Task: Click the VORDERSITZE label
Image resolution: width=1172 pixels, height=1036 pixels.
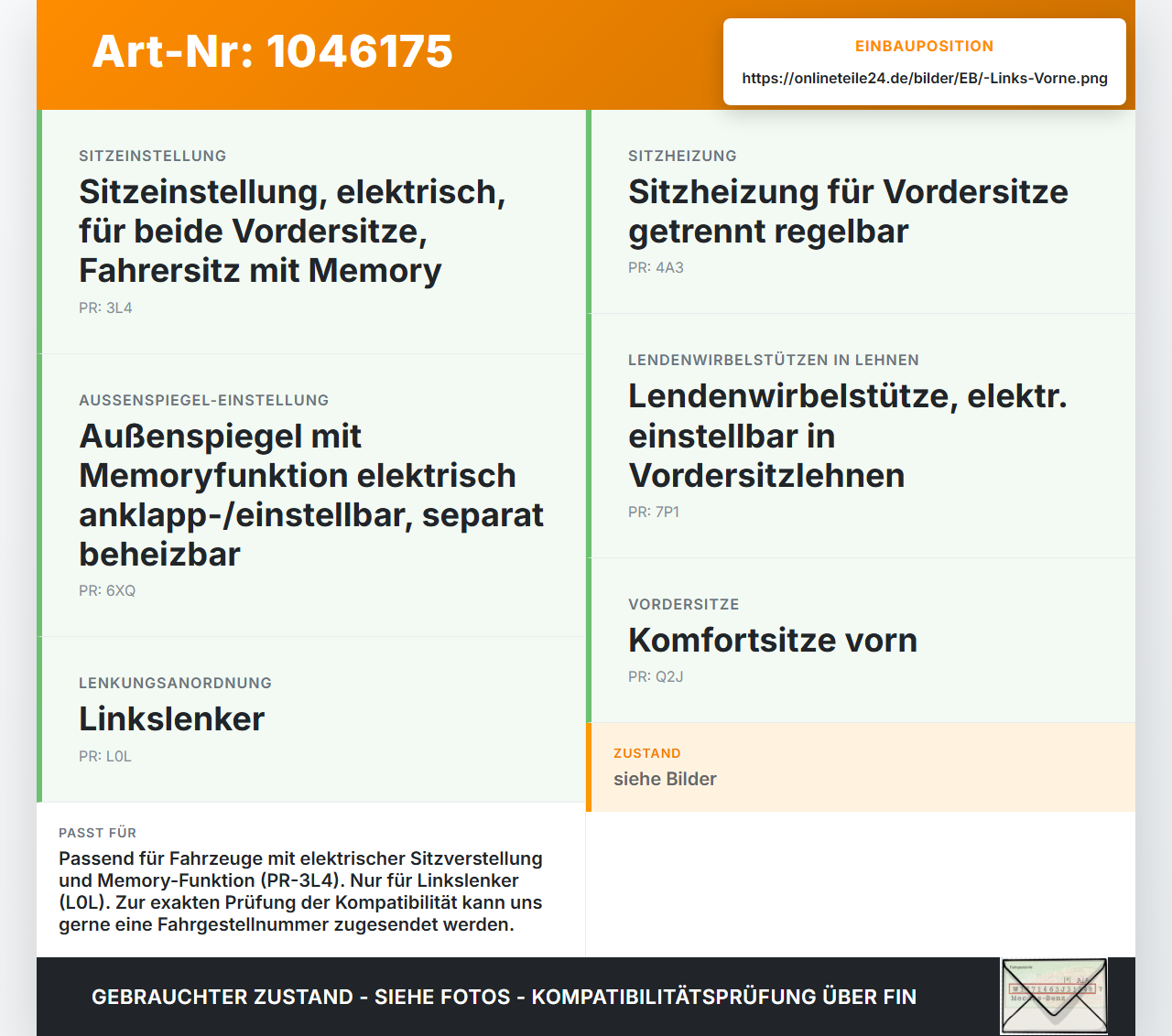Action: point(683,604)
